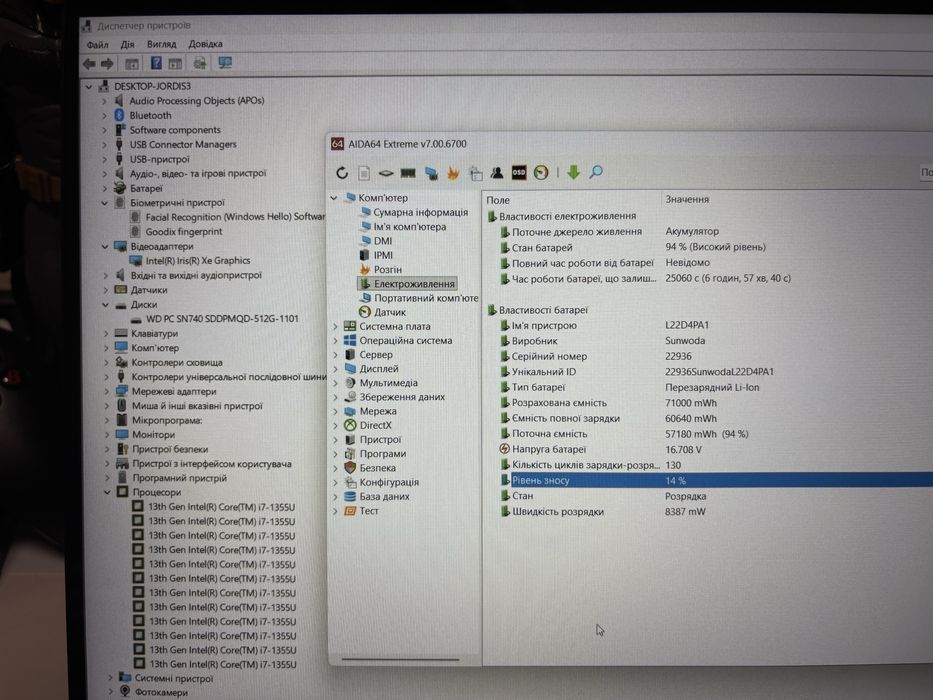Open the Вигляд menu in Device Manager

pyautogui.click(x=161, y=44)
